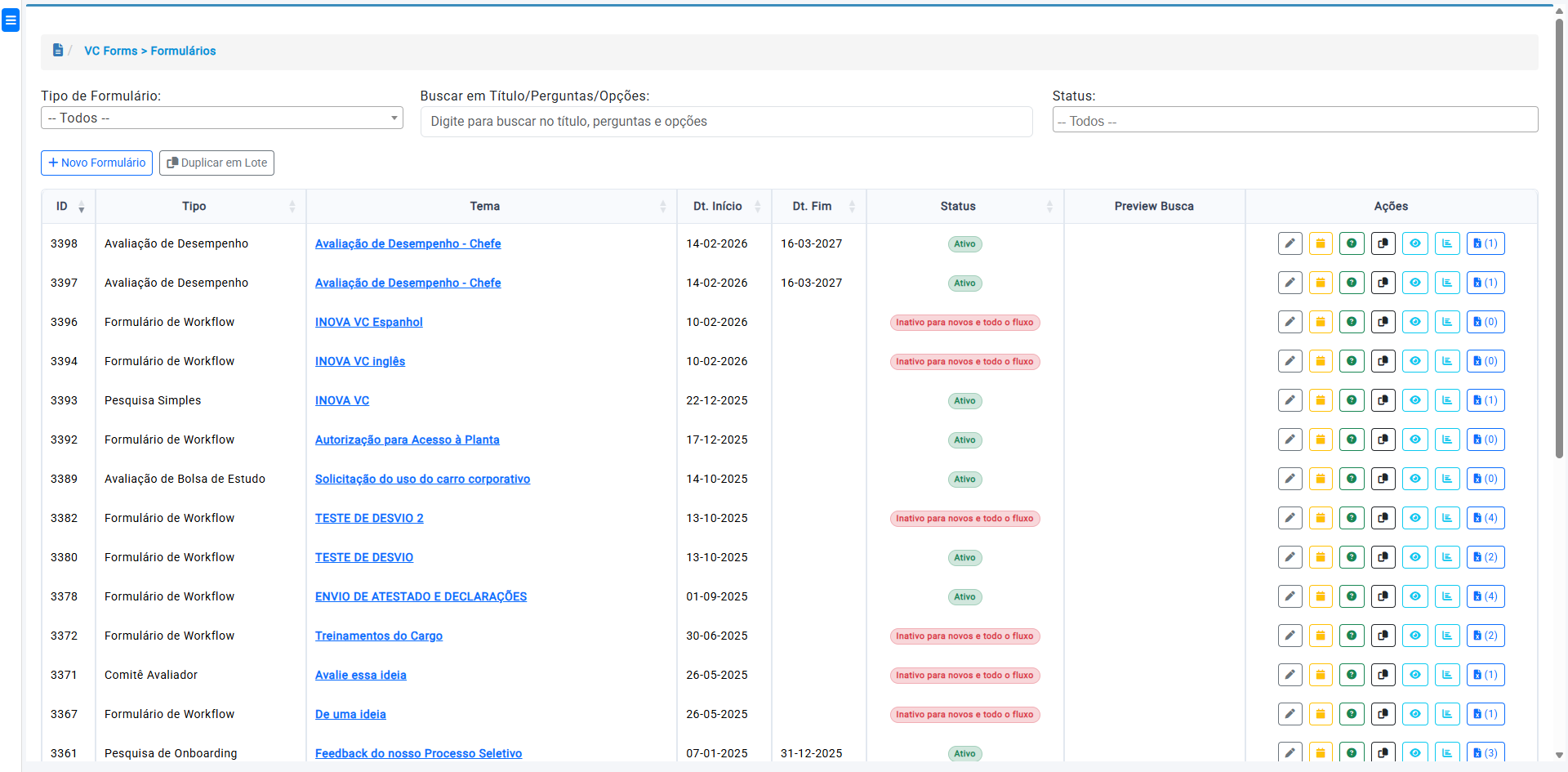
Task: Open the yellow calendar icon for form 3396
Action: pos(1321,322)
